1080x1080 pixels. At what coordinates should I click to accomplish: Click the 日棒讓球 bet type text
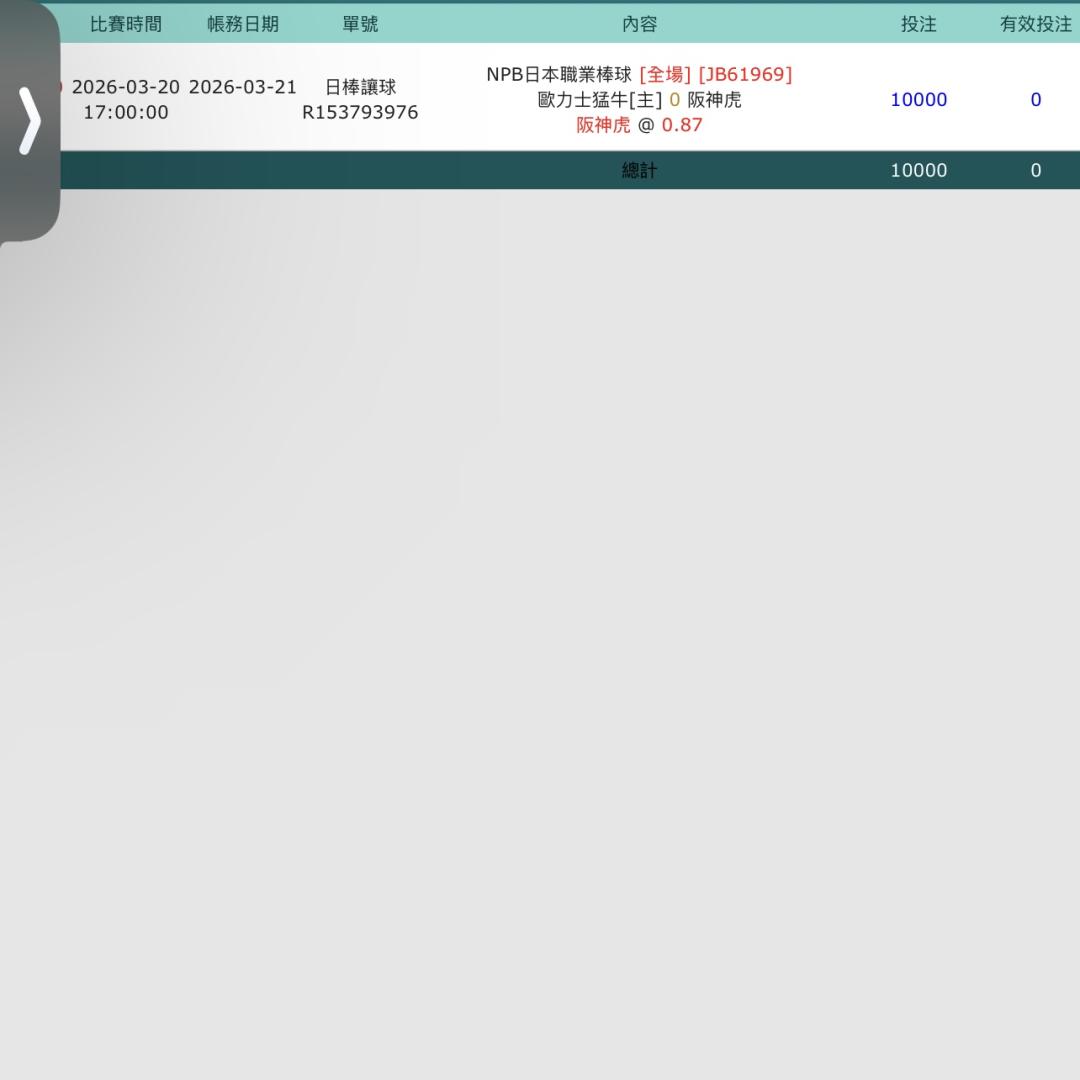pyautogui.click(x=360, y=87)
